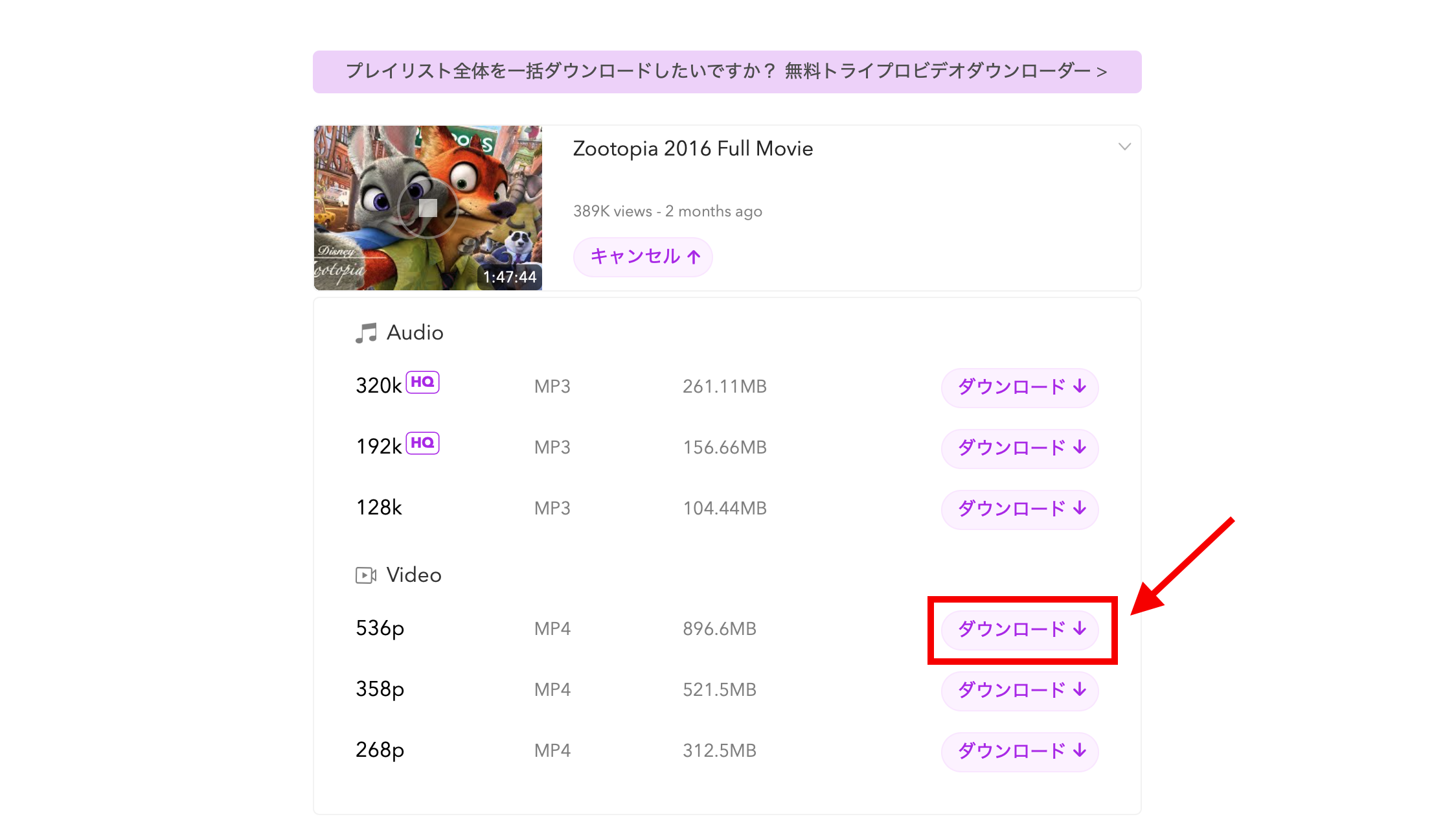Open the Zootopia video thumbnail
This screenshot has height=819, width=1456.
(x=427, y=208)
